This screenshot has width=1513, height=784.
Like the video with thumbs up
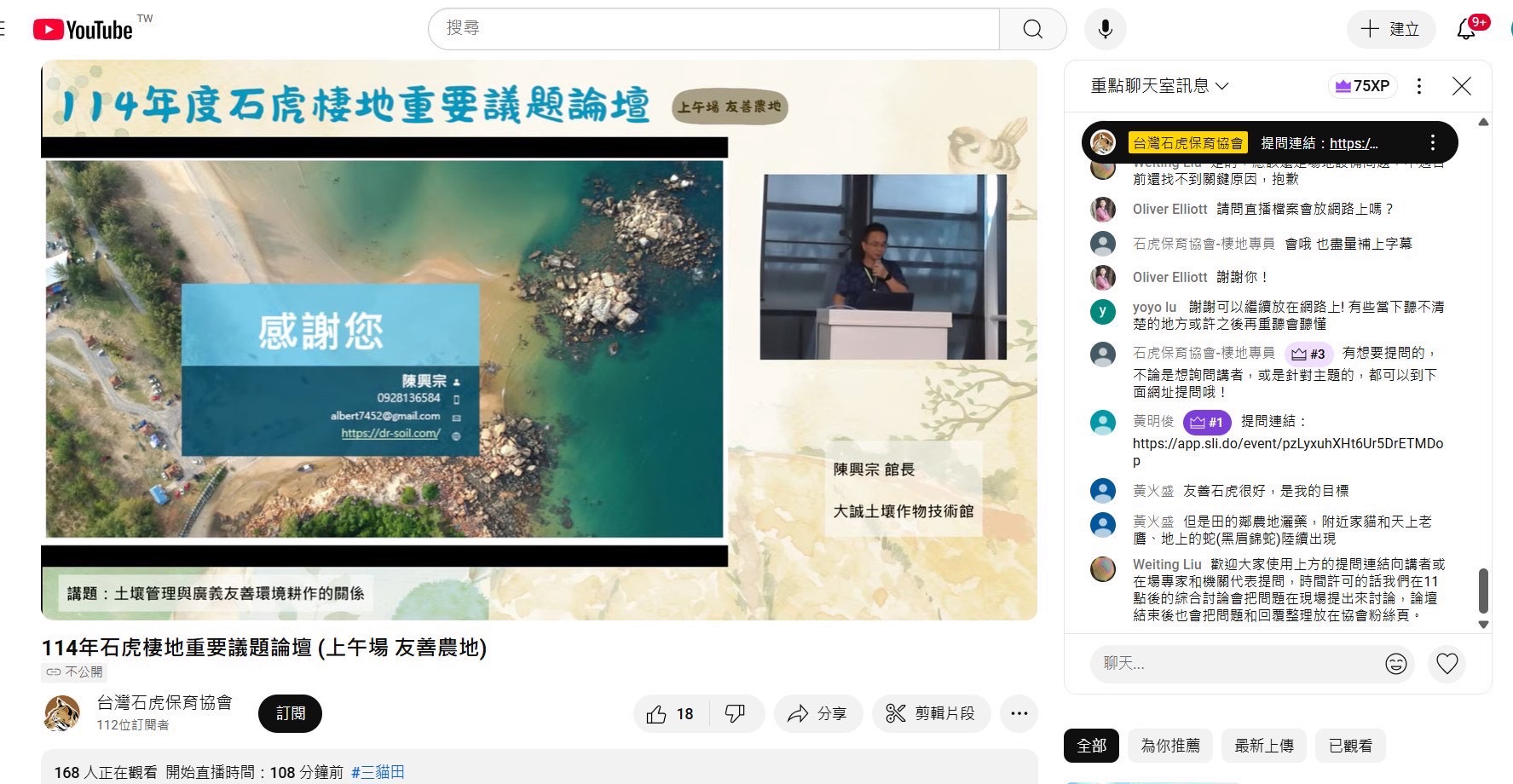point(671,714)
